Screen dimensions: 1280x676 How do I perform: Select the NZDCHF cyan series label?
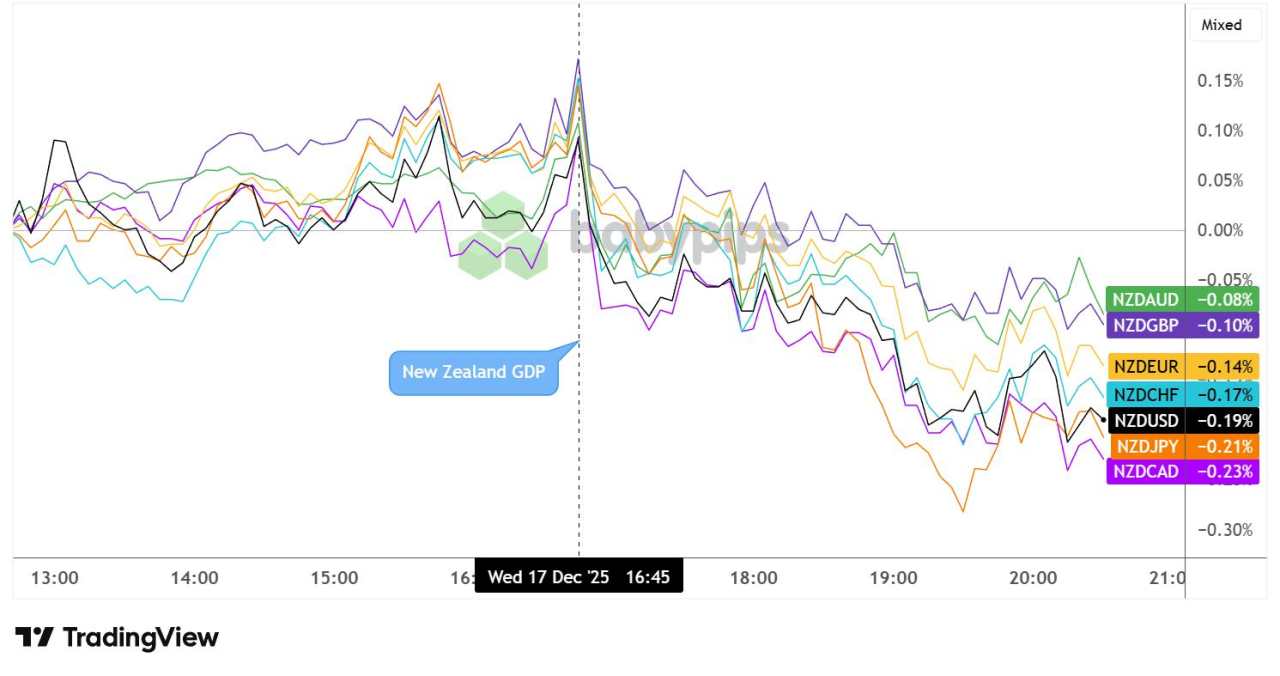point(1145,395)
